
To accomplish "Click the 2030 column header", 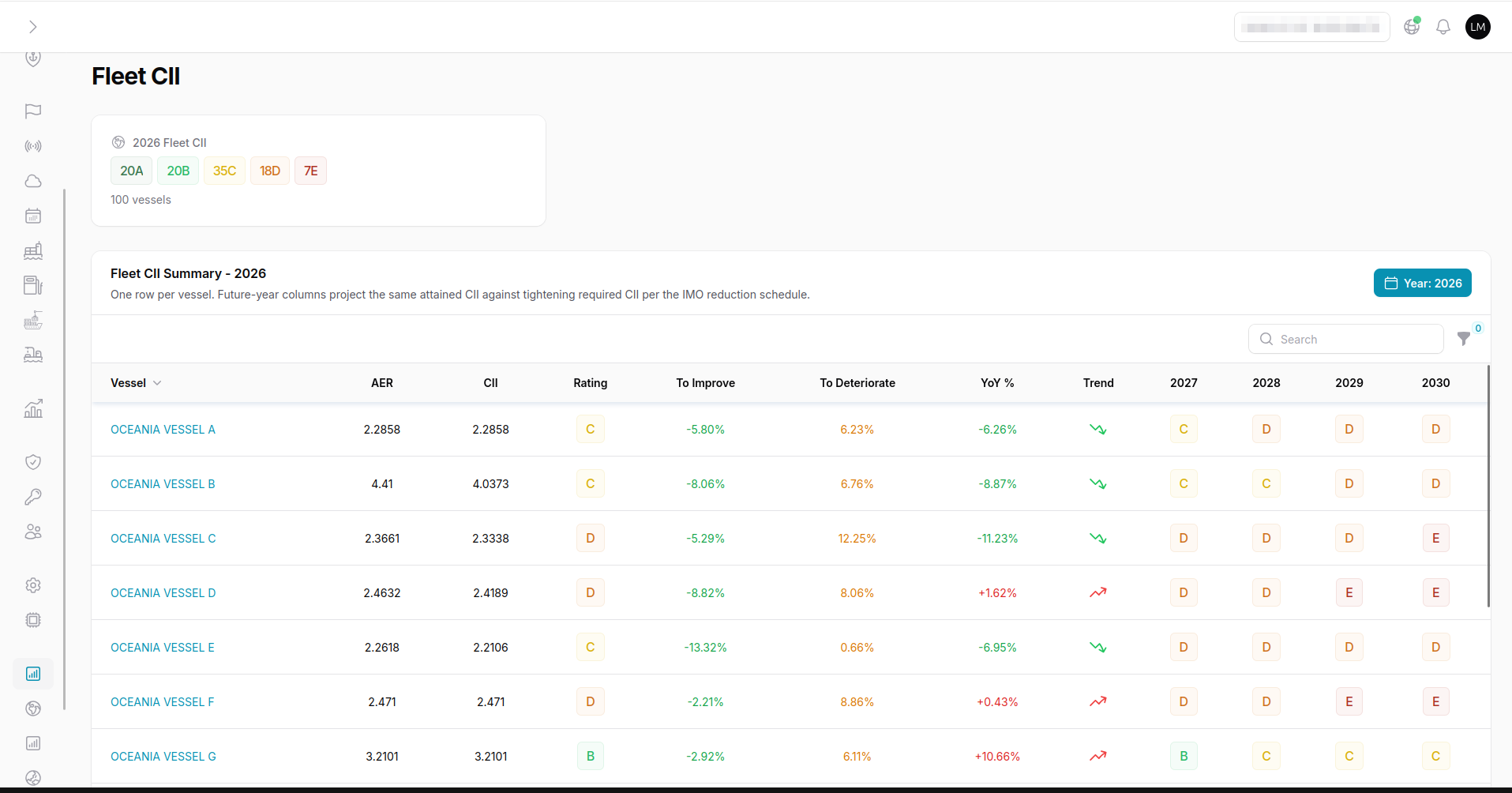I will 1435,383.
